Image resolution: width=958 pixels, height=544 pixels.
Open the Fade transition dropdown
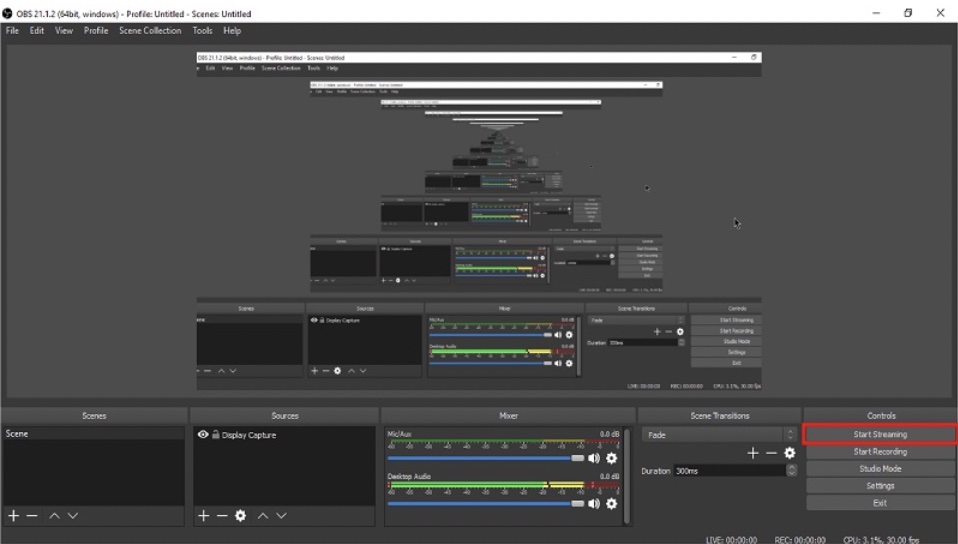719,435
